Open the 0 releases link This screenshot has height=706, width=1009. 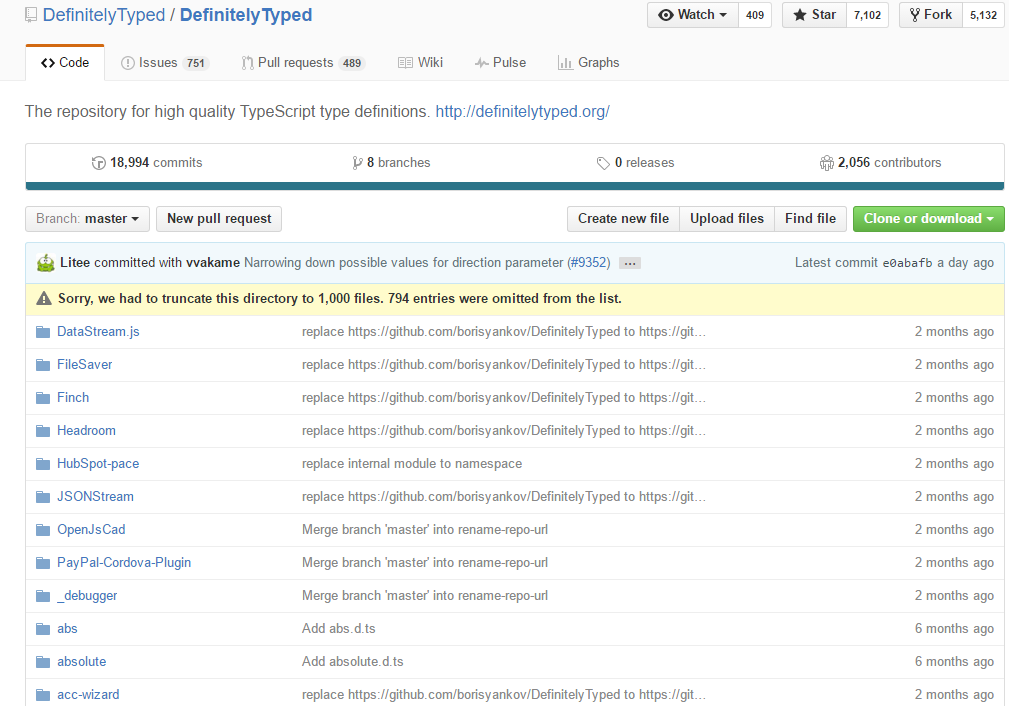tap(635, 163)
